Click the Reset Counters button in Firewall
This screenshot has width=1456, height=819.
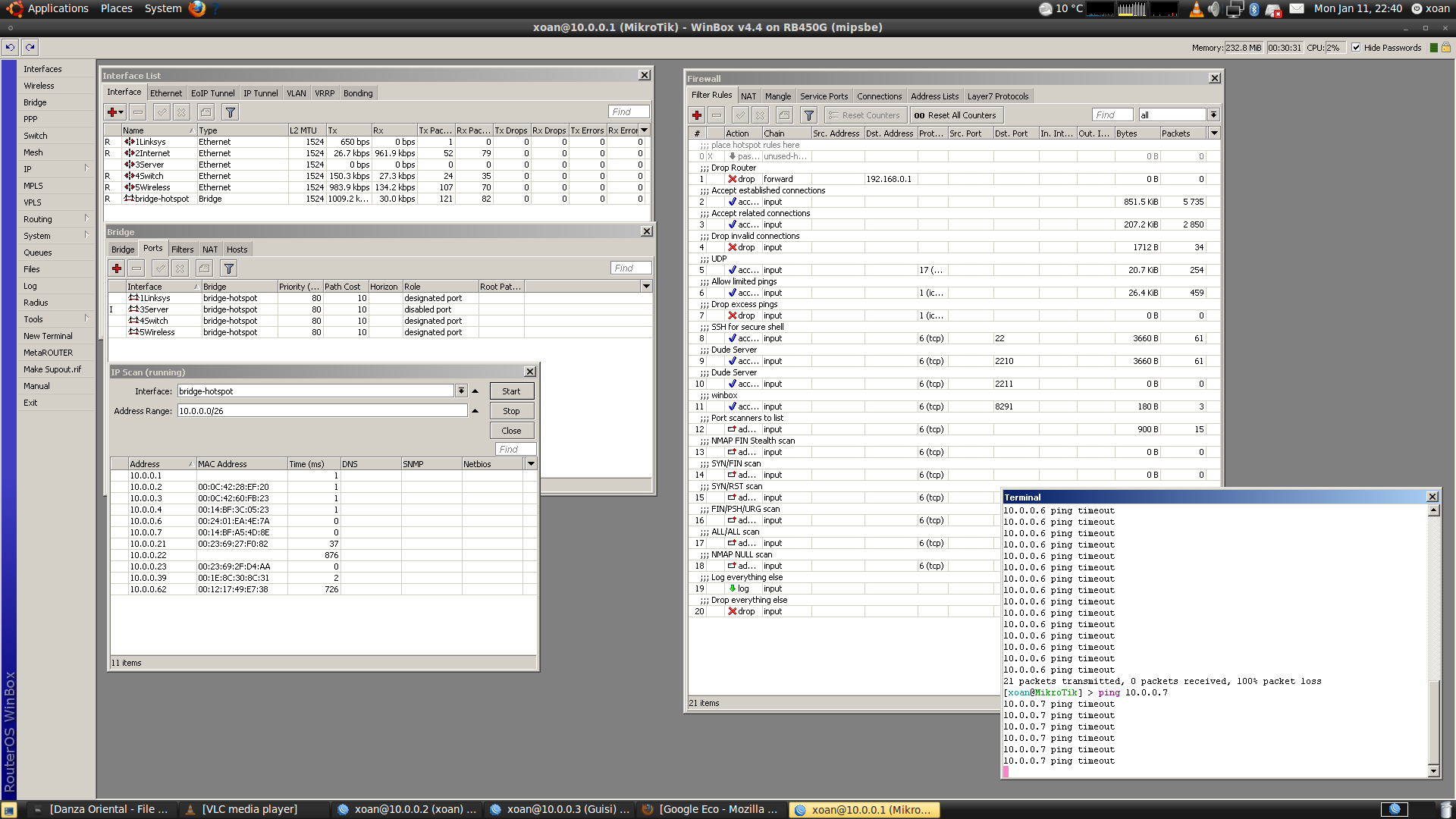point(864,115)
